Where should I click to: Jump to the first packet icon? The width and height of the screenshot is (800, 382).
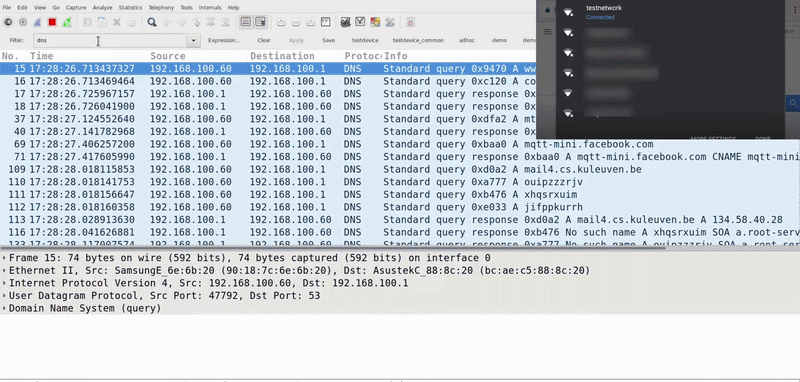(x=210, y=22)
